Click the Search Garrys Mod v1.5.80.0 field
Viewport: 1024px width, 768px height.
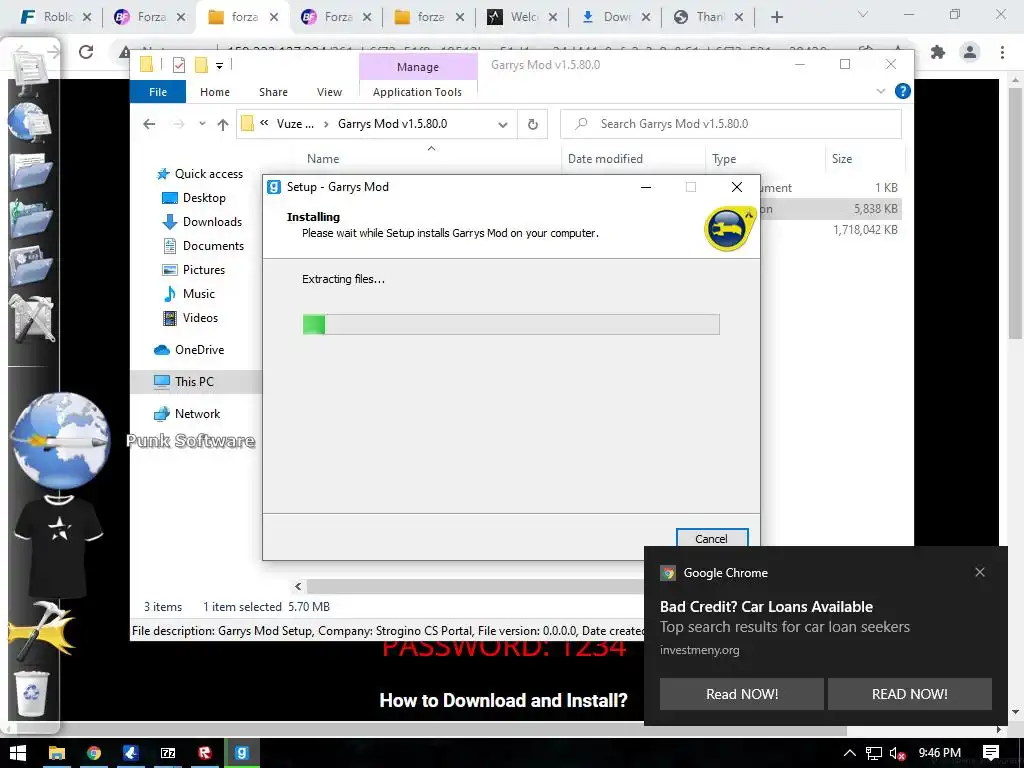click(731, 123)
